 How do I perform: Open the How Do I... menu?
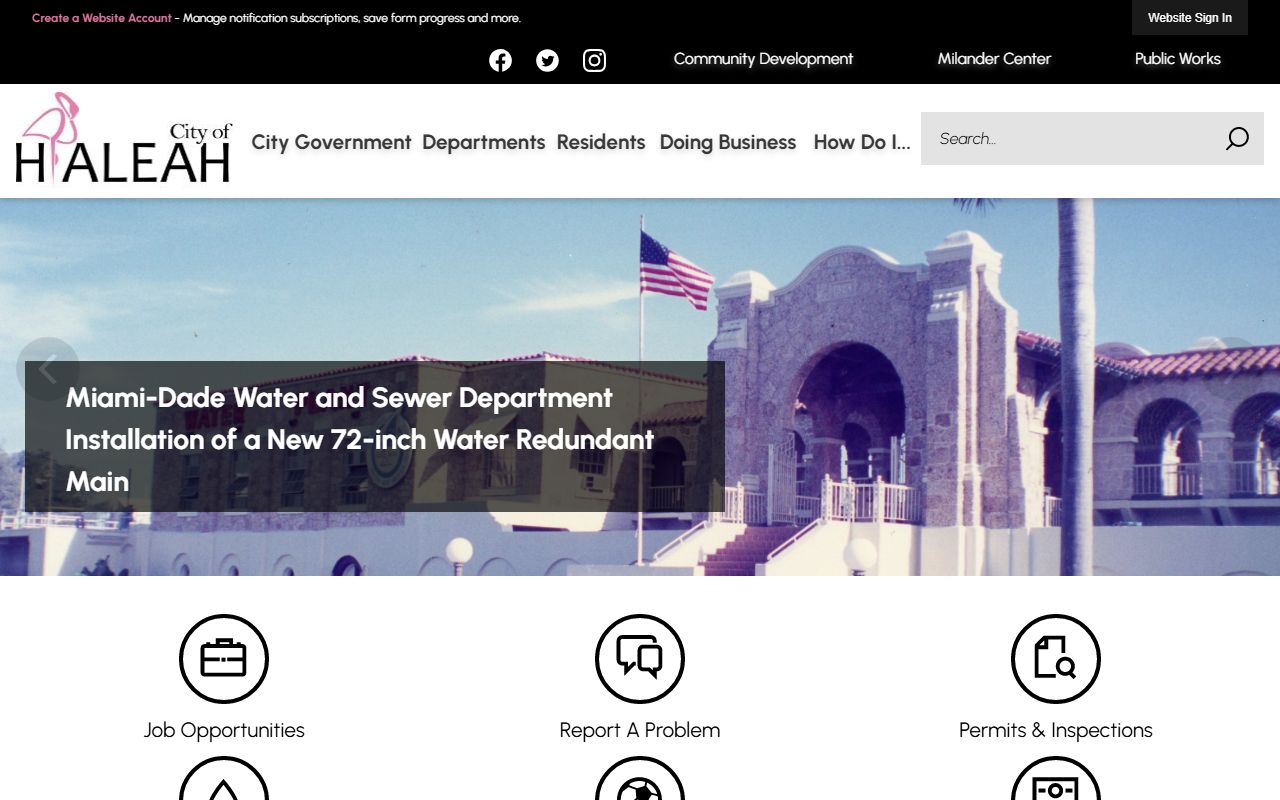click(862, 142)
